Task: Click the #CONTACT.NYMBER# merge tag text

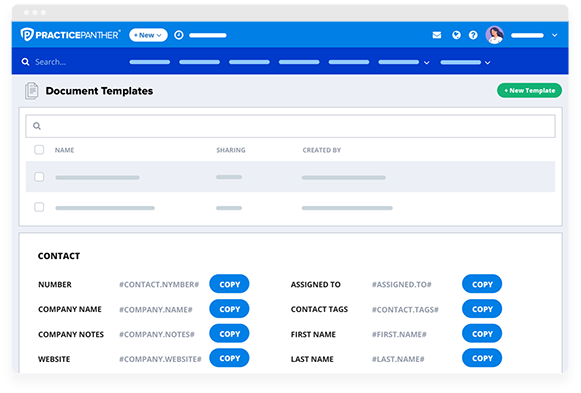Action: (x=159, y=284)
